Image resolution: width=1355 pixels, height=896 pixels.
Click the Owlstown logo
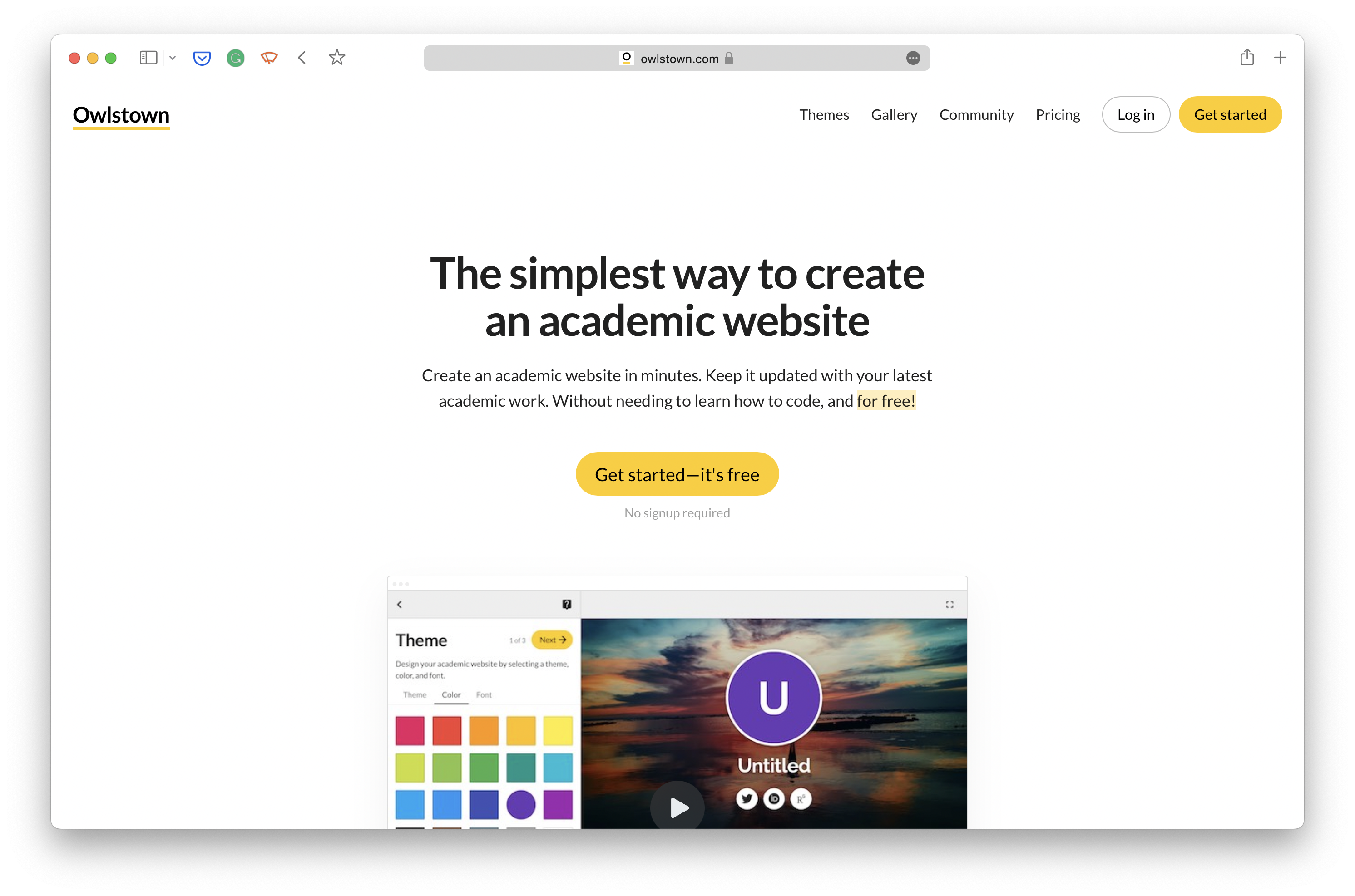[121, 115]
